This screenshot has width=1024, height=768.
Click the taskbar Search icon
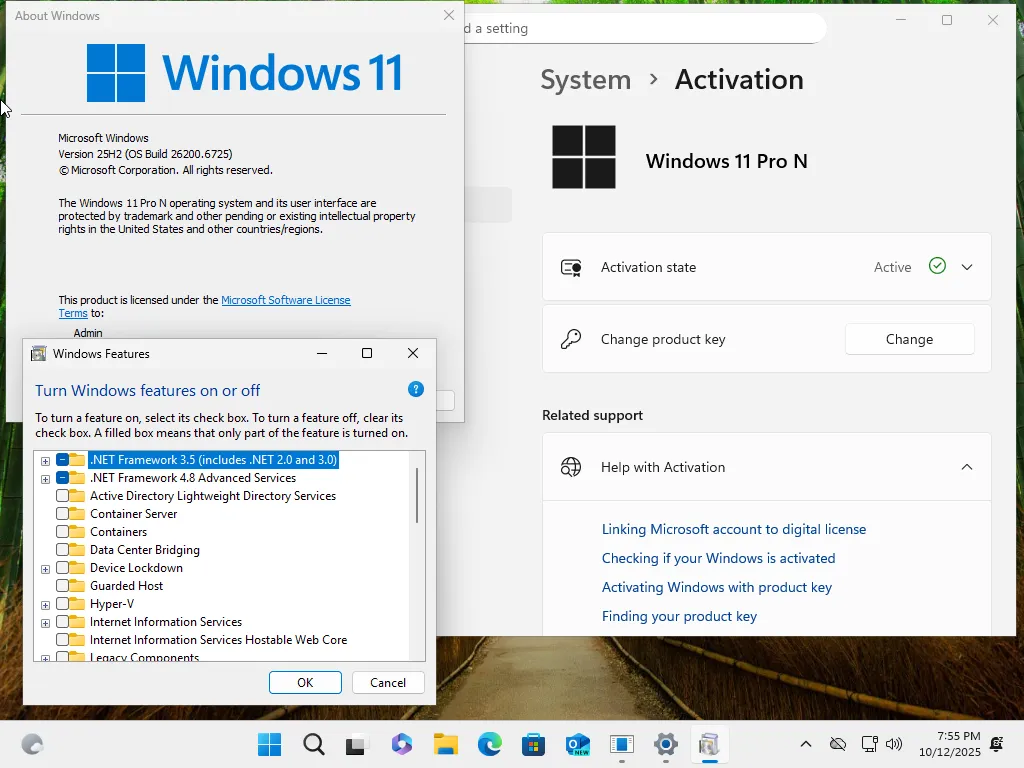click(314, 745)
